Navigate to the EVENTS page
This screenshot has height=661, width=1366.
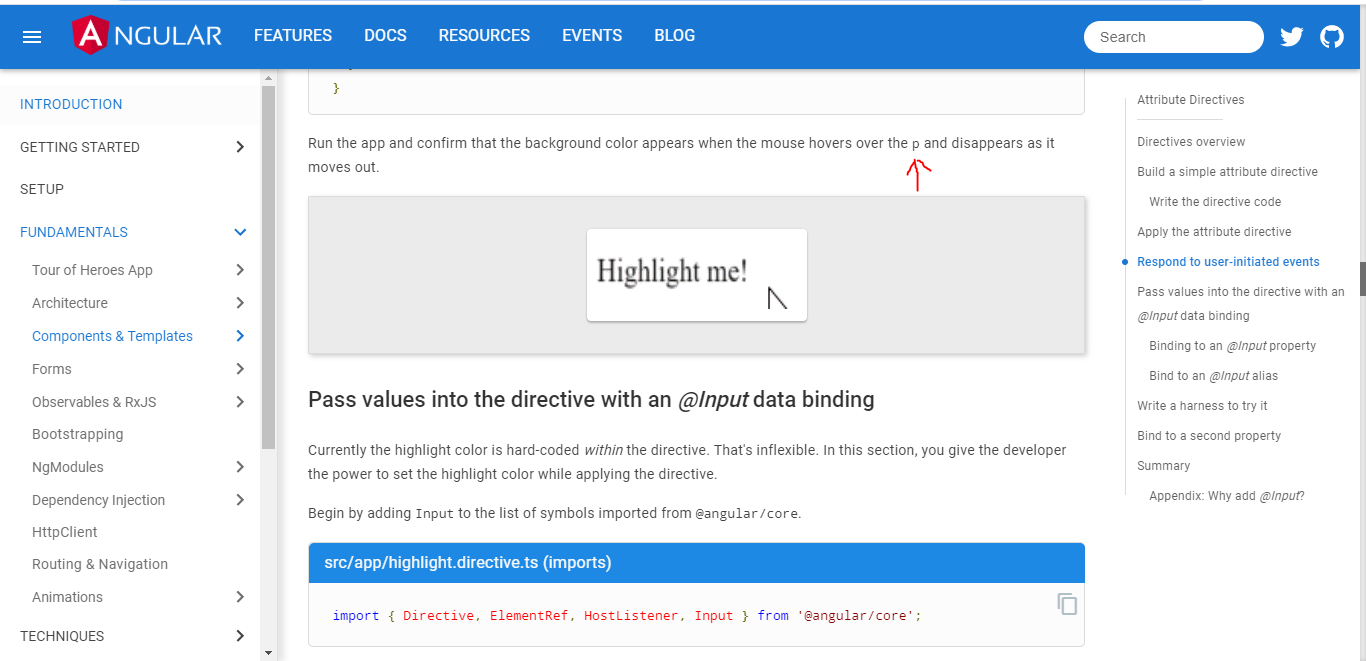click(591, 35)
